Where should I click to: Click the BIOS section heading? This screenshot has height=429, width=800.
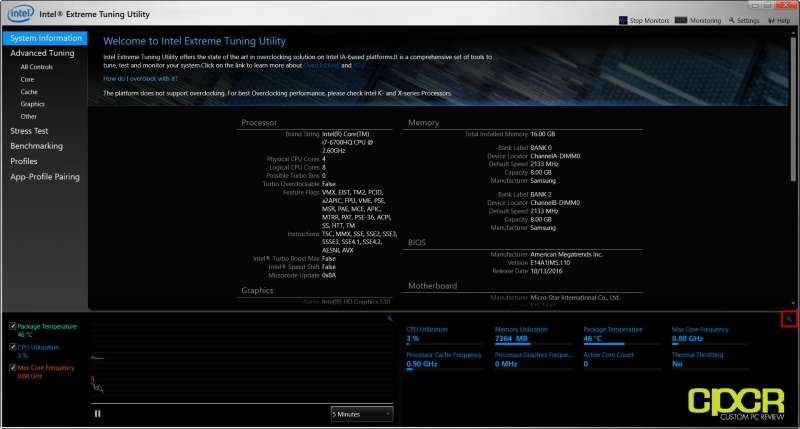416,243
